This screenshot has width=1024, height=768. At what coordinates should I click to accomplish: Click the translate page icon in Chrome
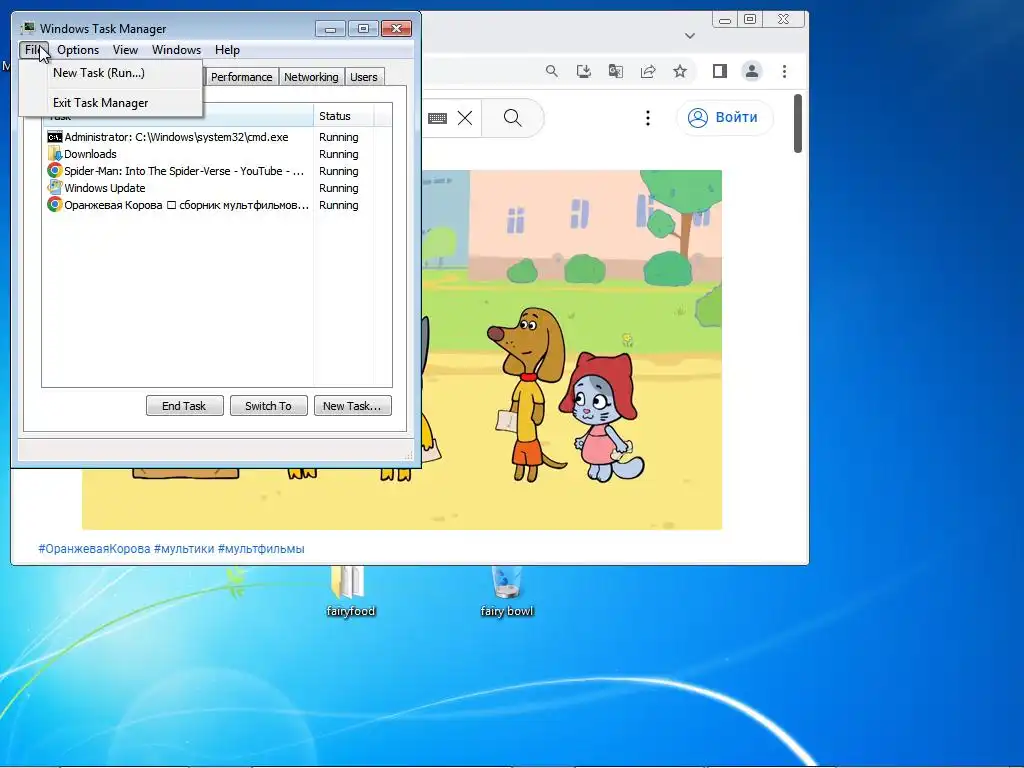click(615, 71)
